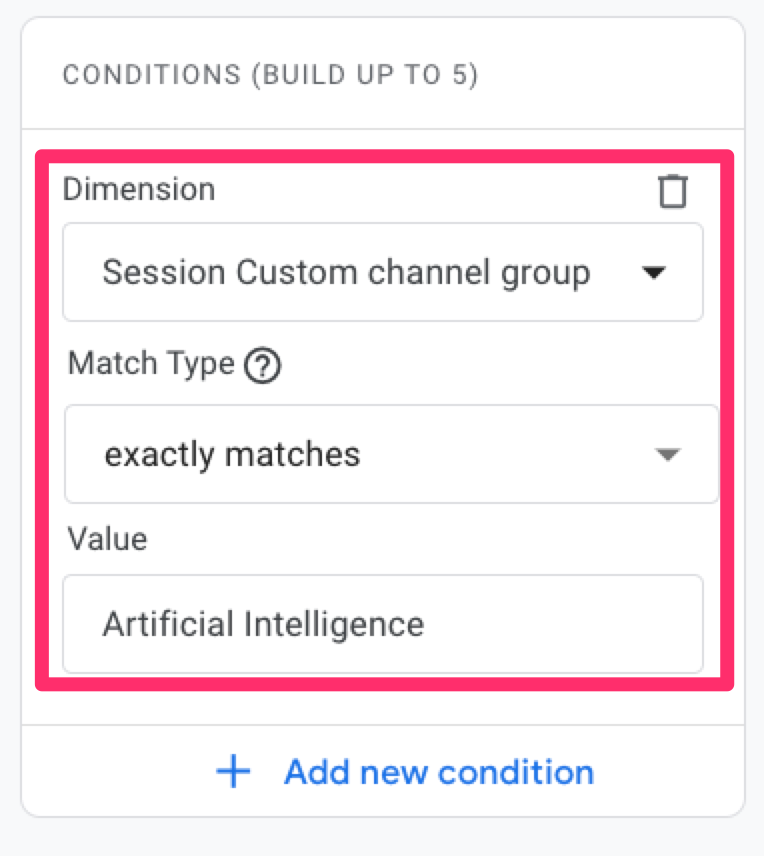This screenshot has height=856, width=764.
Task: Click the Match Type label text
Action: coord(151,364)
